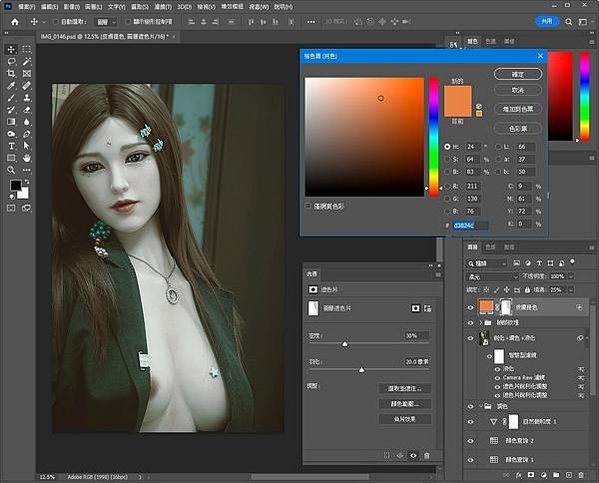Click the new group folder icon in Layers panel
Viewport: 599px width, 483px height.
(556, 475)
